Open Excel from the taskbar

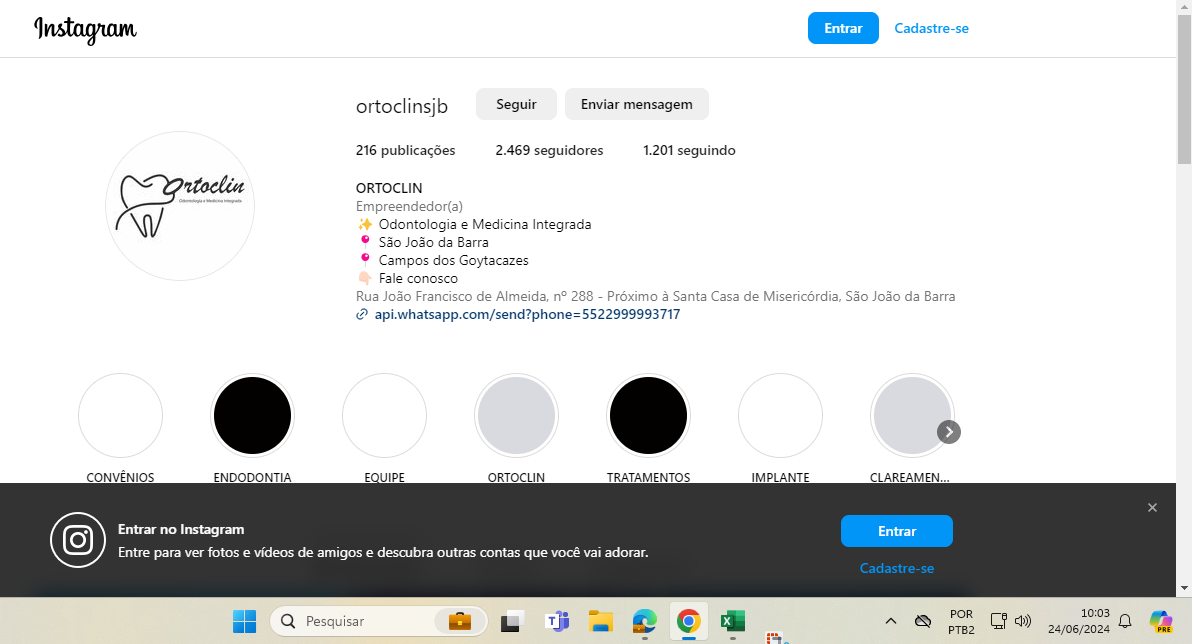click(x=733, y=621)
